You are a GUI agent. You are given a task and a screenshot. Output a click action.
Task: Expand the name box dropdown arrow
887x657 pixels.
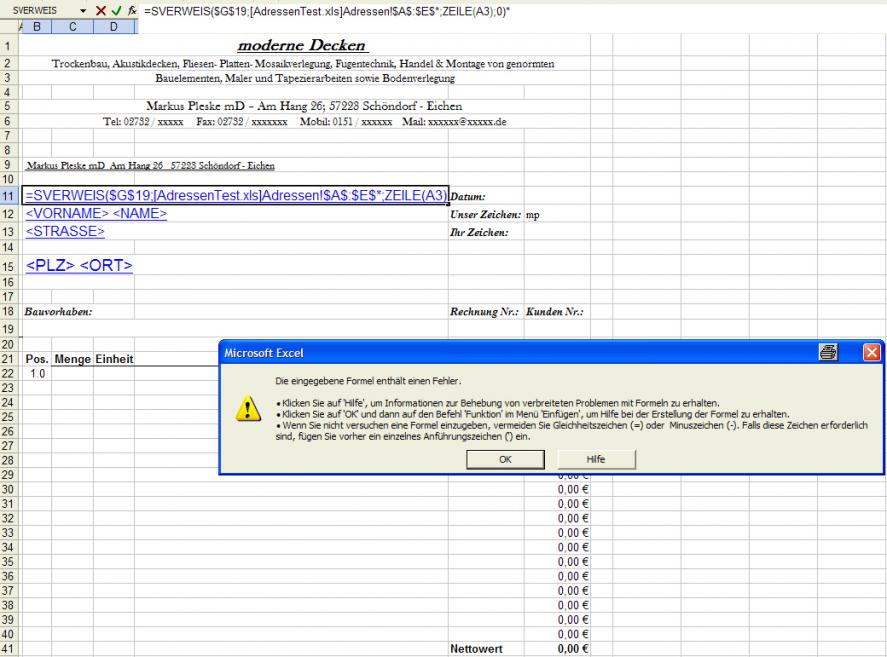pyautogui.click(x=83, y=11)
